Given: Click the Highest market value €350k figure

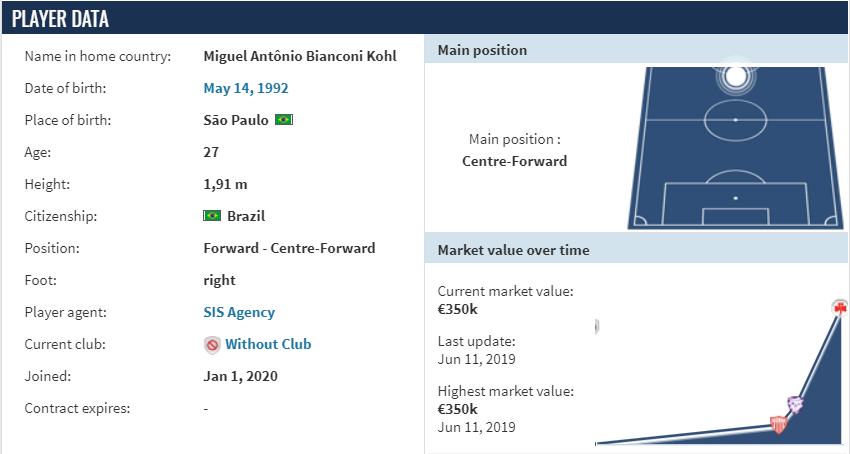Looking at the screenshot, I should pyautogui.click(x=458, y=409).
